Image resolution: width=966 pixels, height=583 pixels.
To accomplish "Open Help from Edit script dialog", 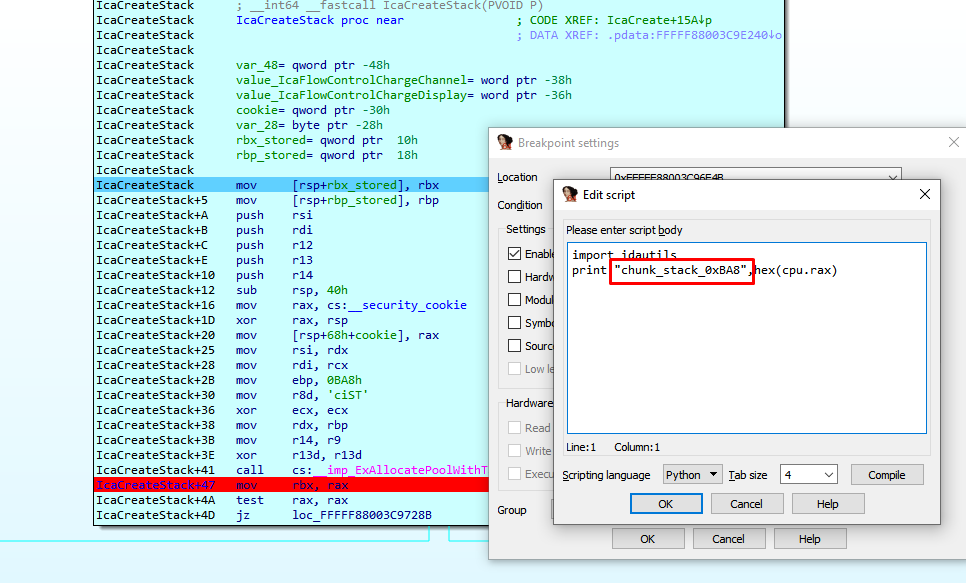I will pos(827,504).
